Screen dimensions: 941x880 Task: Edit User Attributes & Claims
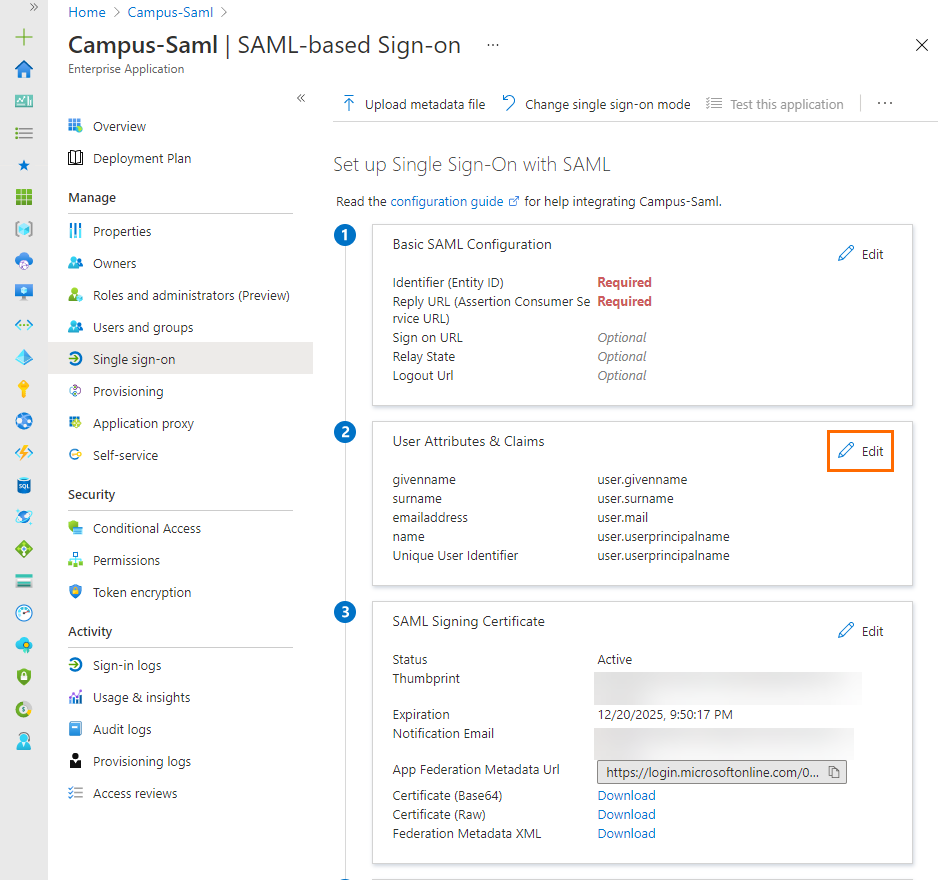[860, 451]
